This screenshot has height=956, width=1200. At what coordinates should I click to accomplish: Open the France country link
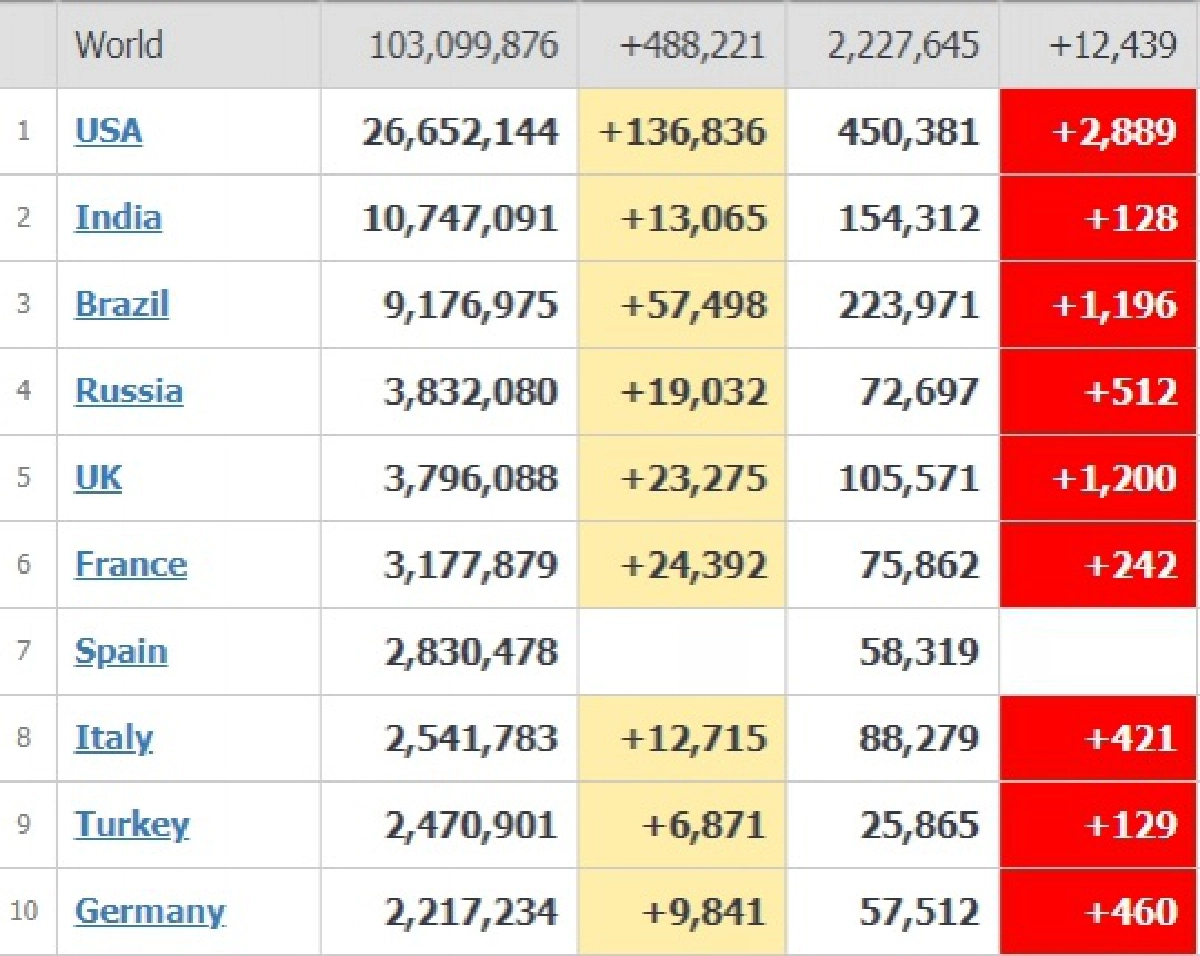point(131,565)
